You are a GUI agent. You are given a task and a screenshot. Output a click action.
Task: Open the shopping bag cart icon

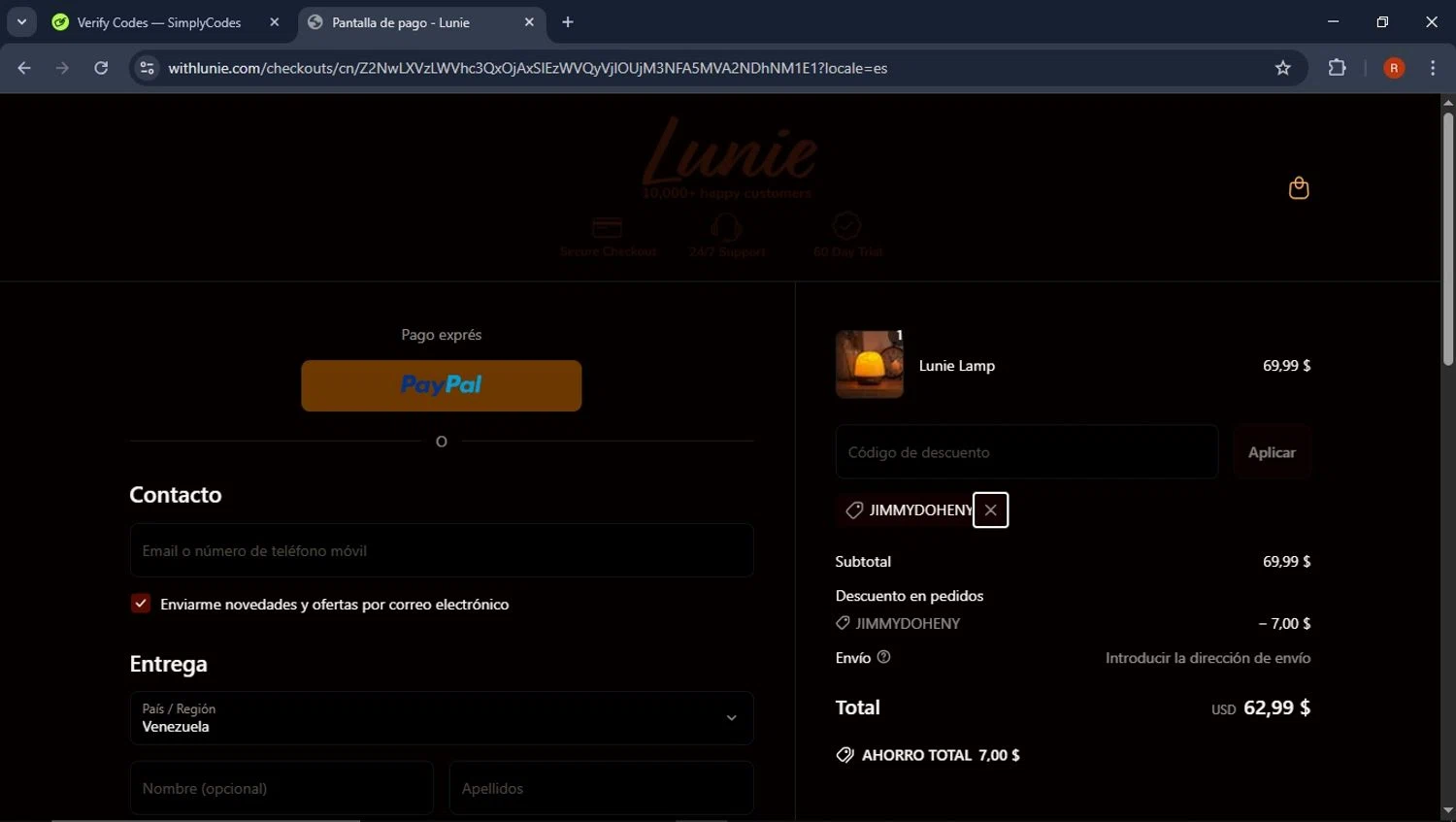tap(1299, 187)
